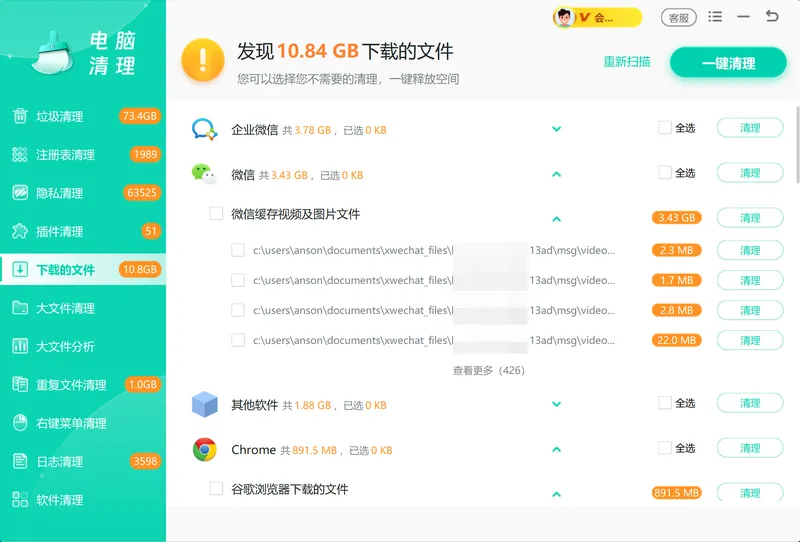Click the 右键菜单清理 mouse icon
Viewport: 800px width, 542px height.
pos(20,423)
